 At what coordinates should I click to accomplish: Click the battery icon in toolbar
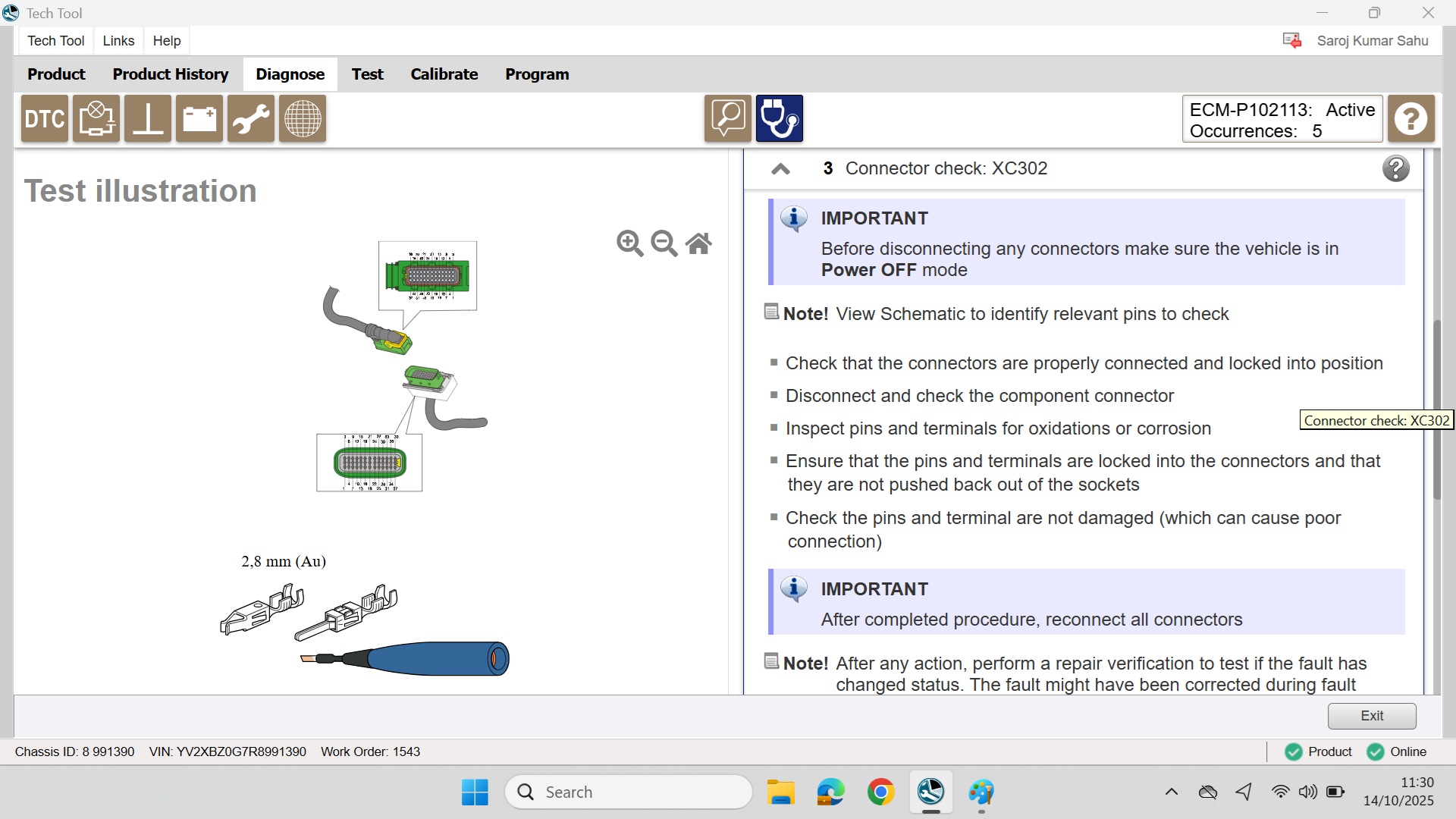click(x=199, y=119)
